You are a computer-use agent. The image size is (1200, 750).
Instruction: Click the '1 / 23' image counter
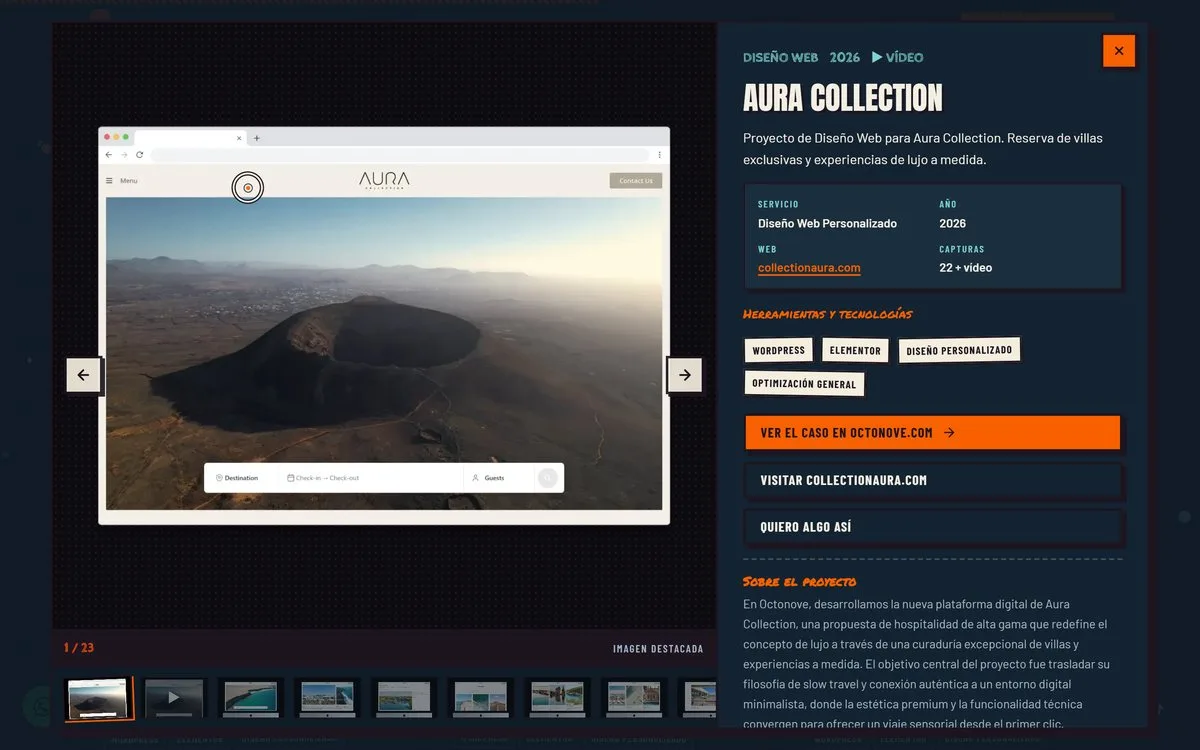(x=79, y=648)
